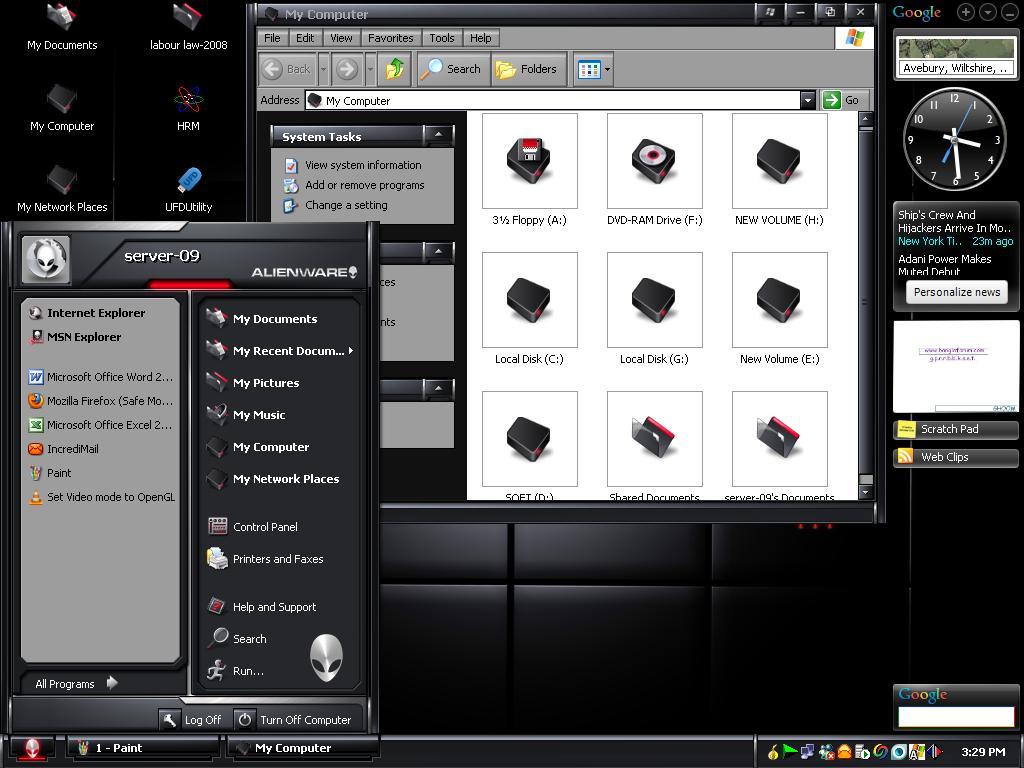Click the Back toolbar button
This screenshot has width=1024, height=768.
click(x=288, y=69)
